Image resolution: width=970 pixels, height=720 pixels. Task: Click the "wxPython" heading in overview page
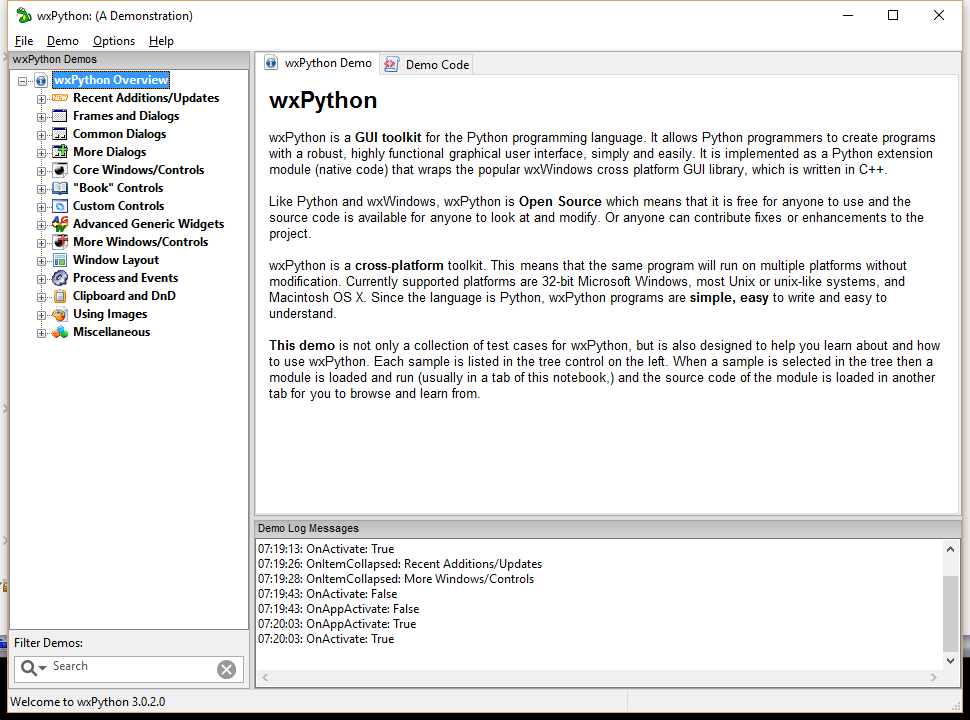tap(323, 100)
